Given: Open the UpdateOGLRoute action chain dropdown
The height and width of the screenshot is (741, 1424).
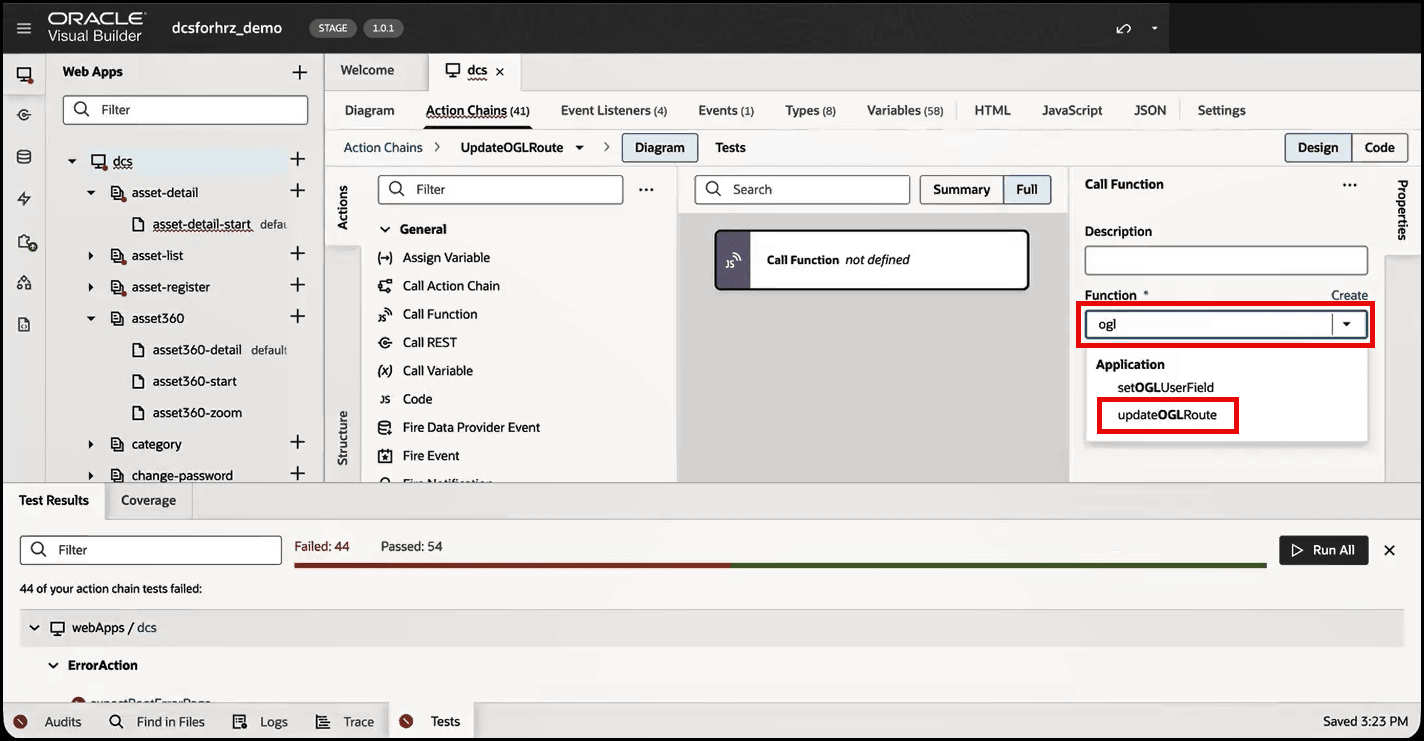Looking at the screenshot, I should tap(579, 148).
